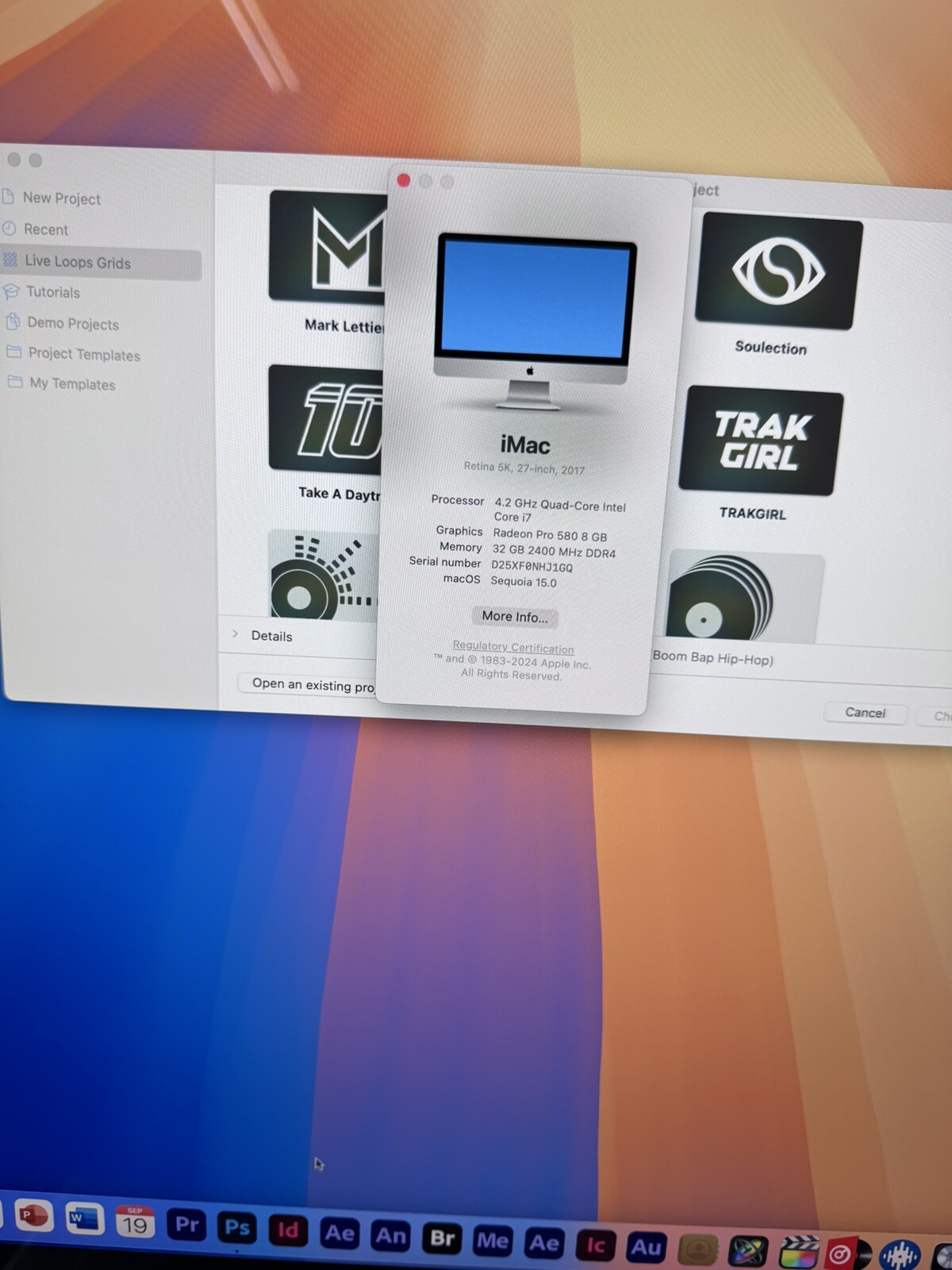Launch Microsoft Word from the Dock
Viewport: 952px width, 1270px height.
tap(84, 1219)
